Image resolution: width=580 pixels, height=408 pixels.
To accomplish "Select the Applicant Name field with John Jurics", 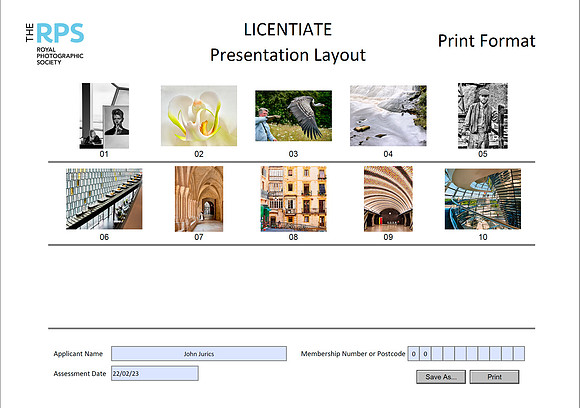I will (199, 354).
